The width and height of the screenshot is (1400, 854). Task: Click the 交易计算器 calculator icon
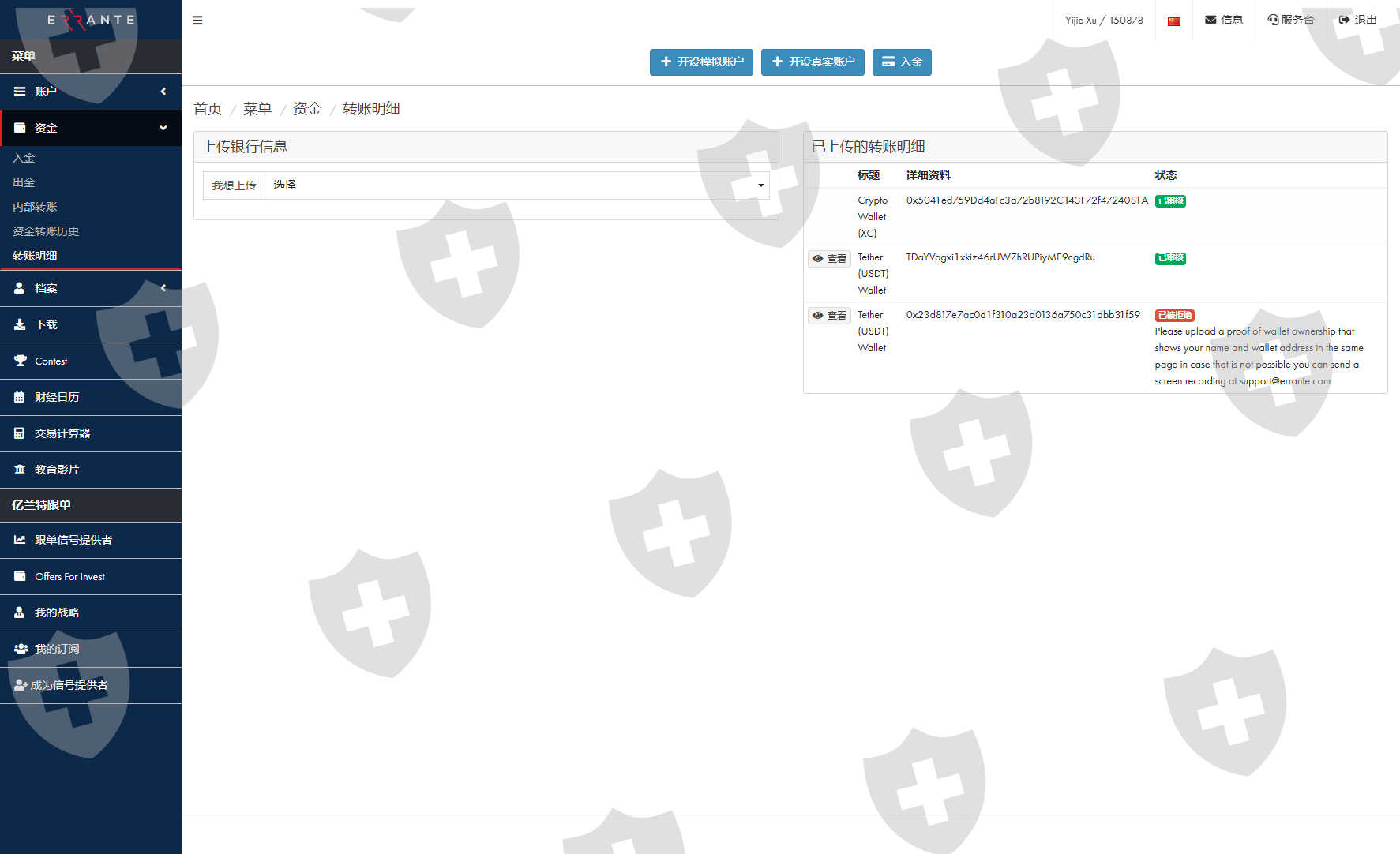point(20,433)
